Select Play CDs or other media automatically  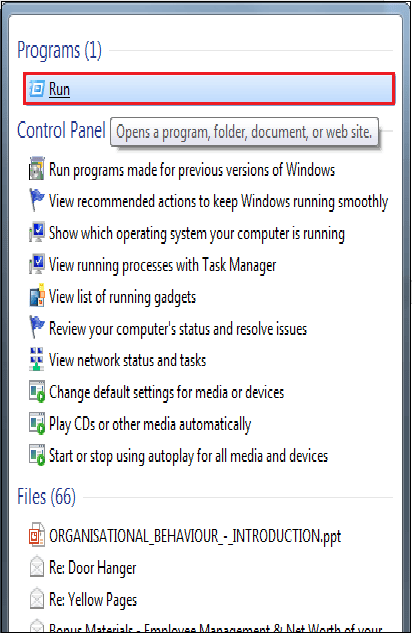click(150, 424)
